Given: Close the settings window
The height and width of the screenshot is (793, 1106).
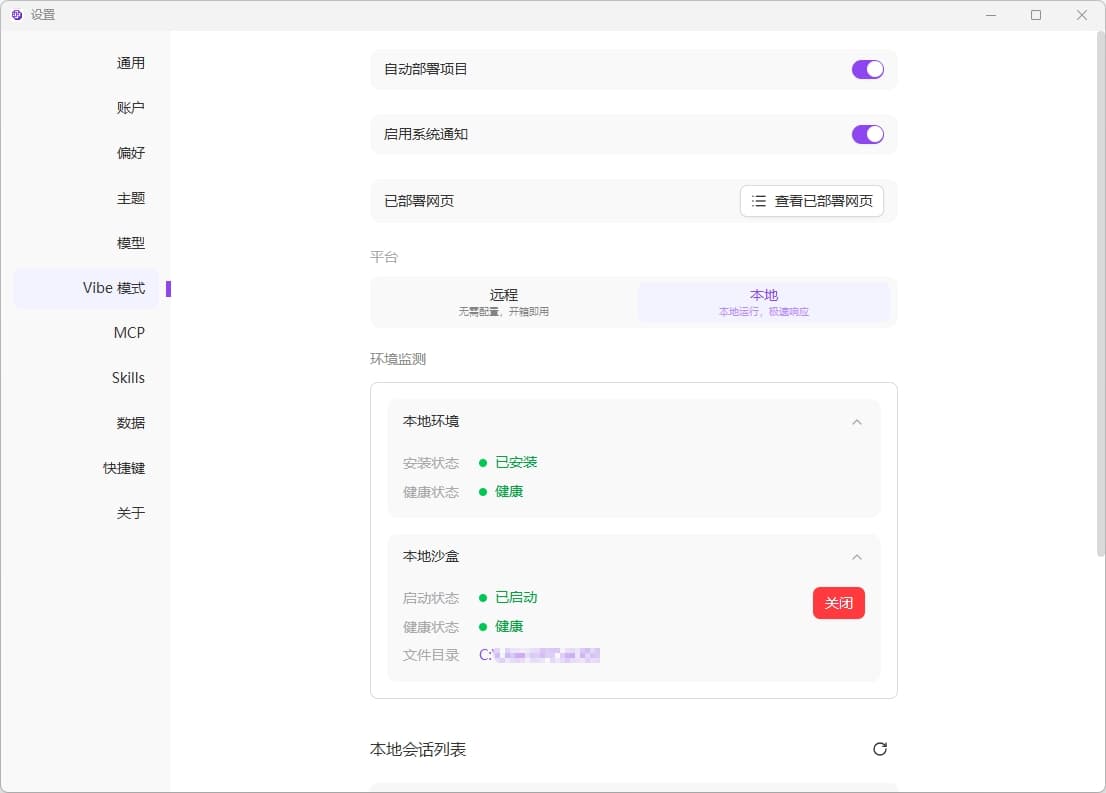Looking at the screenshot, I should coord(1081,15).
